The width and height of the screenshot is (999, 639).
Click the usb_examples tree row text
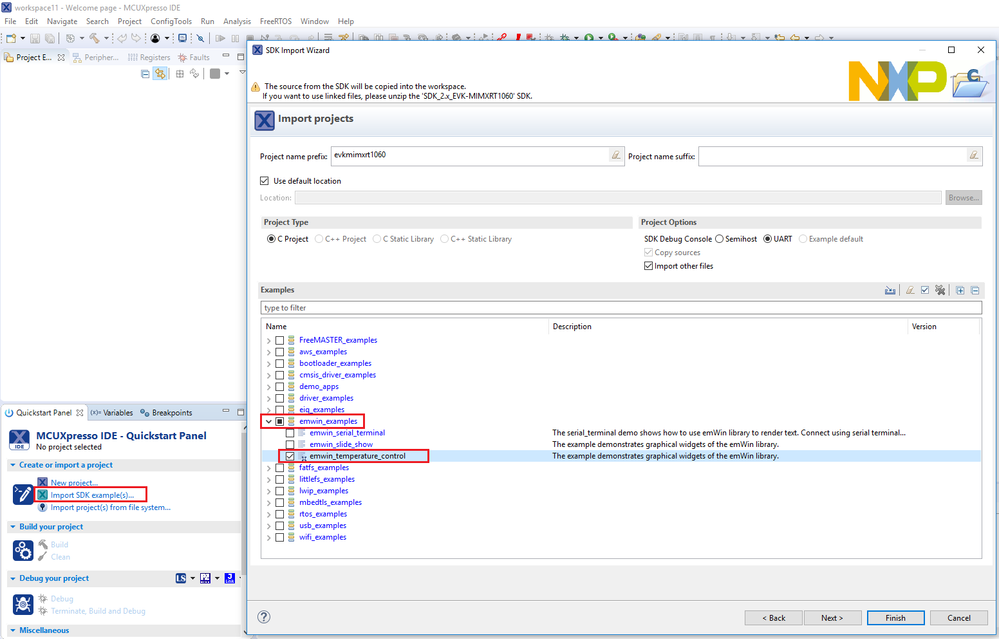point(323,526)
